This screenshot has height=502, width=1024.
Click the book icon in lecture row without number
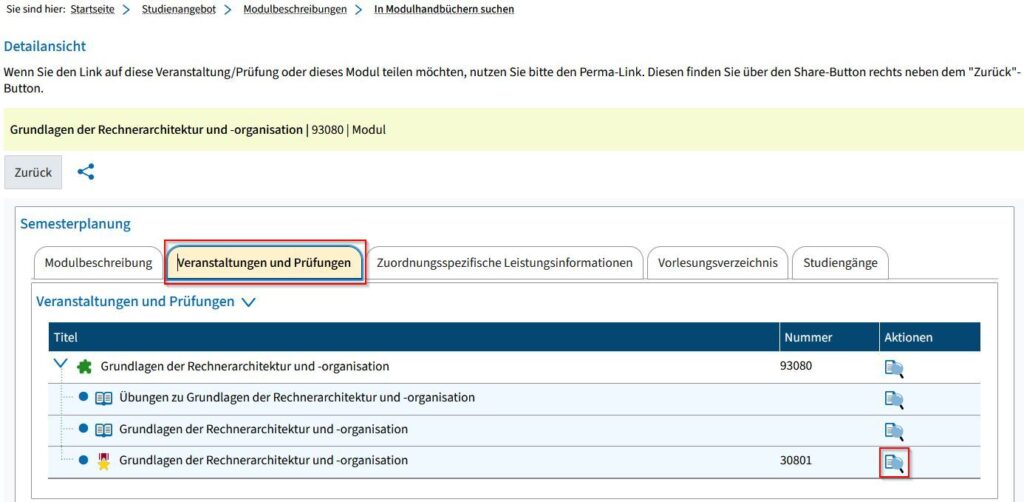[x=104, y=430]
